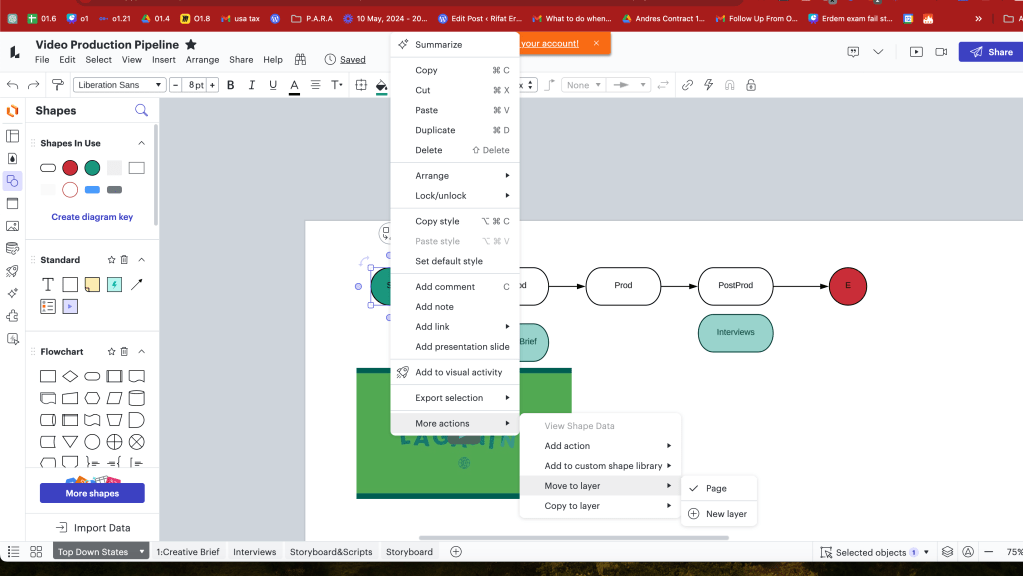Expand Add to custom shape library

[600, 466]
